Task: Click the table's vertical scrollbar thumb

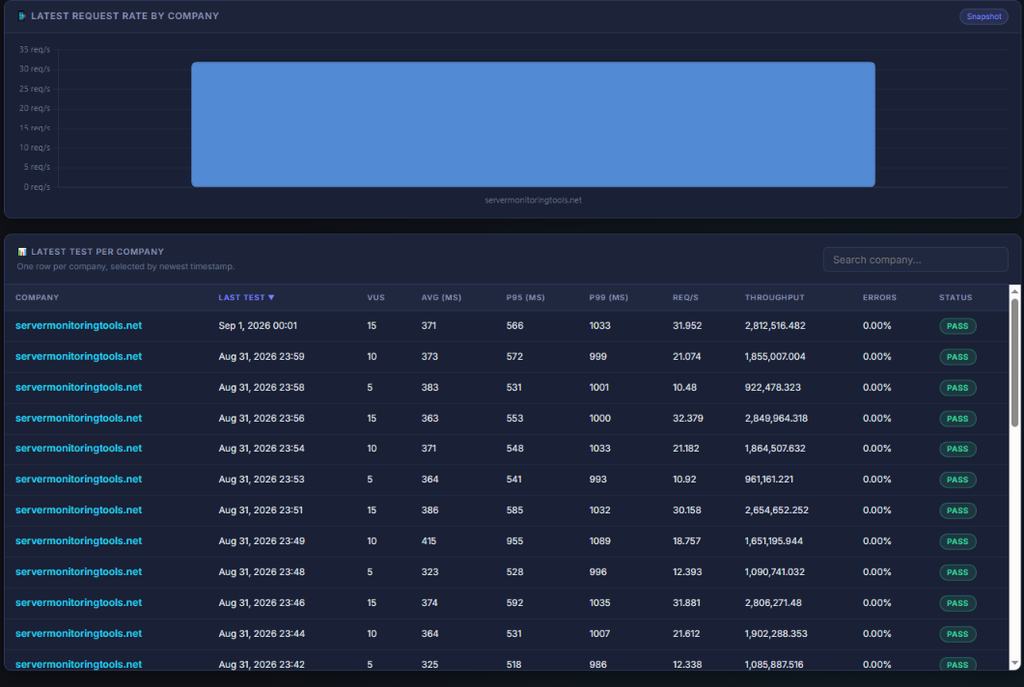Action: pos(1014,362)
